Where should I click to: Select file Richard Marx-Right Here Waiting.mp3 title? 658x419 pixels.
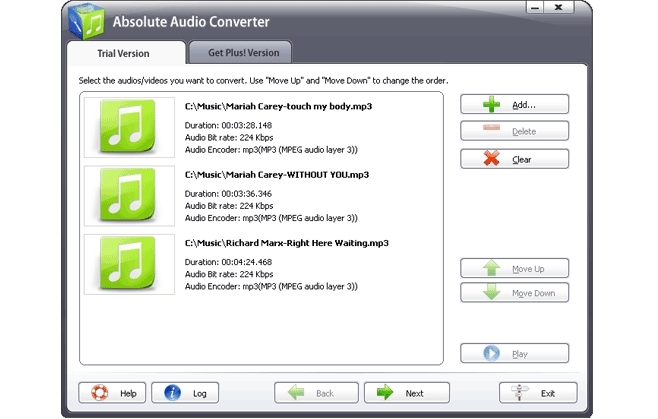click(287, 244)
